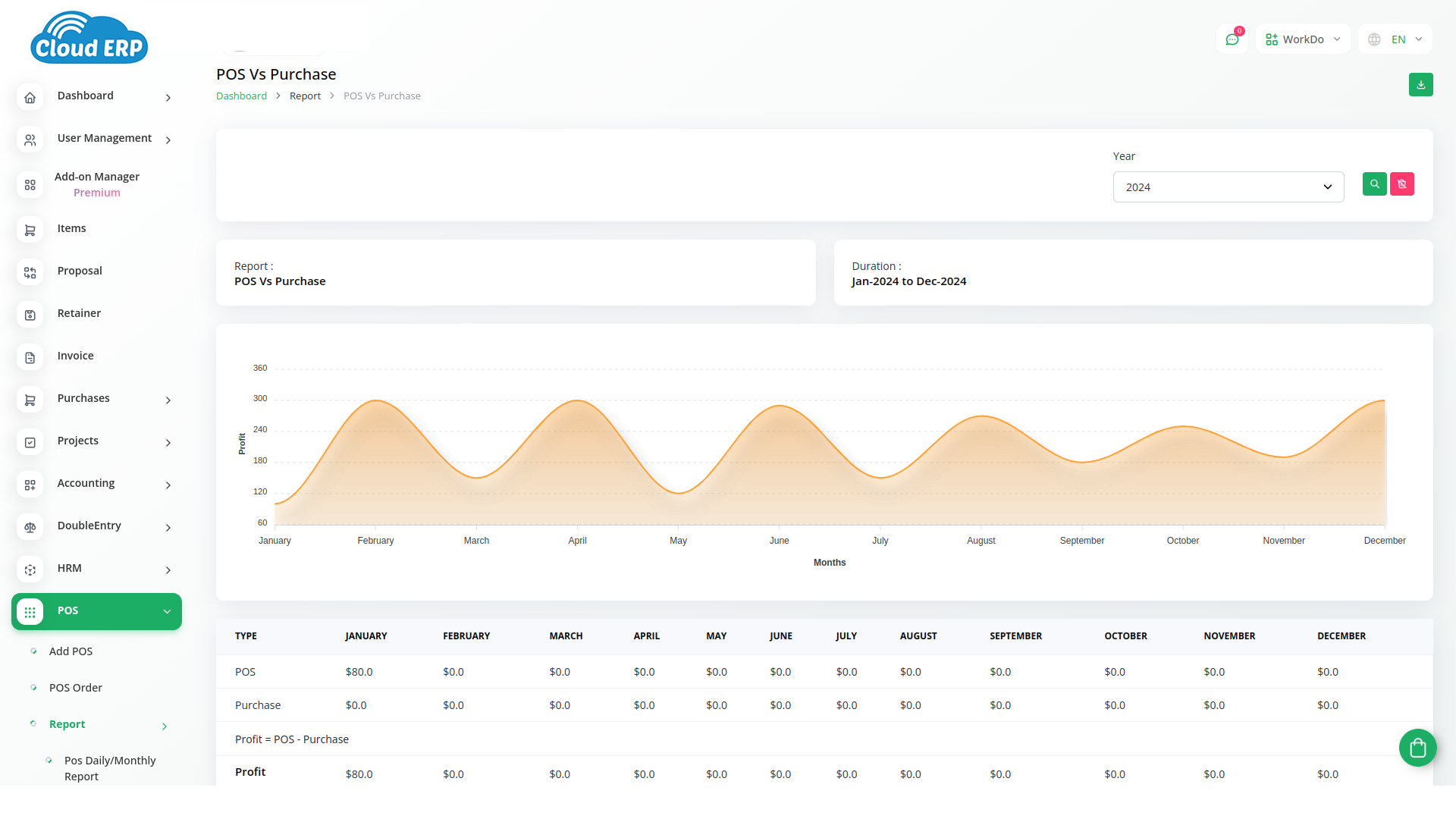The width and height of the screenshot is (1456, 819).
Task: Open the EN language dropdown
Action: (x=1395, y=39)
